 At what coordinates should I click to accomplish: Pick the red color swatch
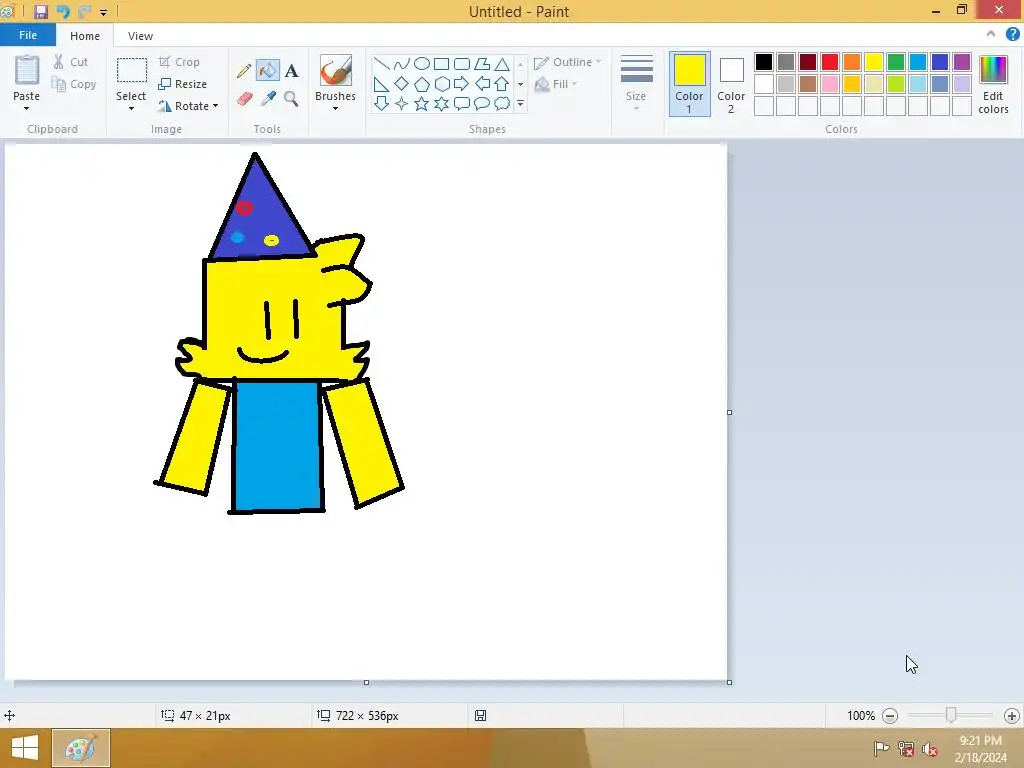tap(830, 62)
